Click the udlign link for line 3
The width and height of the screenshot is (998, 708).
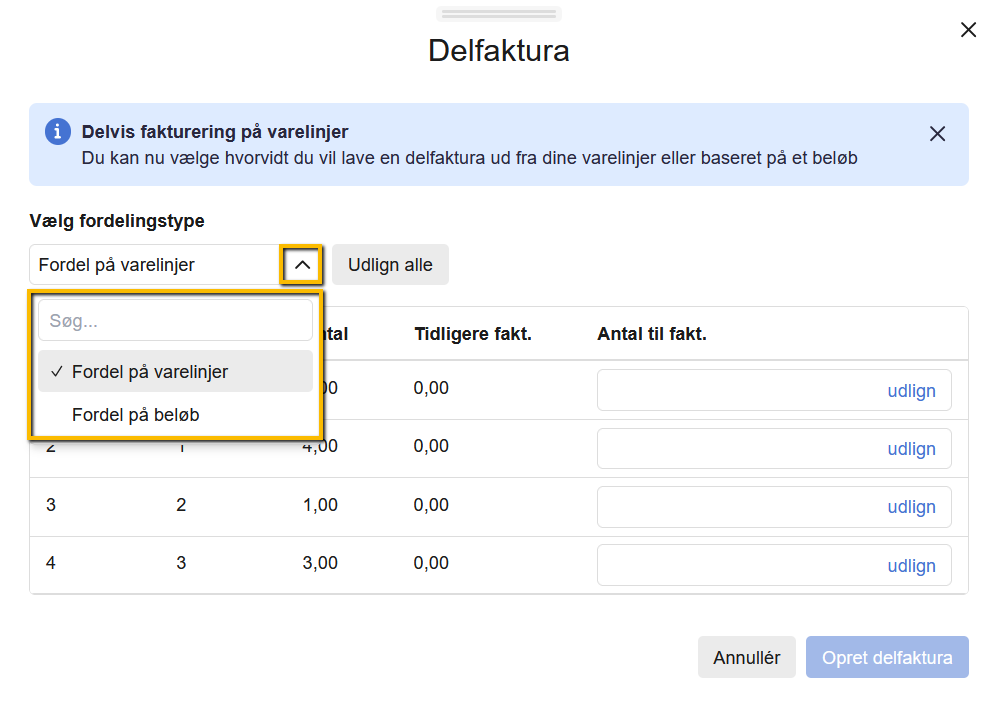(911, 507)
